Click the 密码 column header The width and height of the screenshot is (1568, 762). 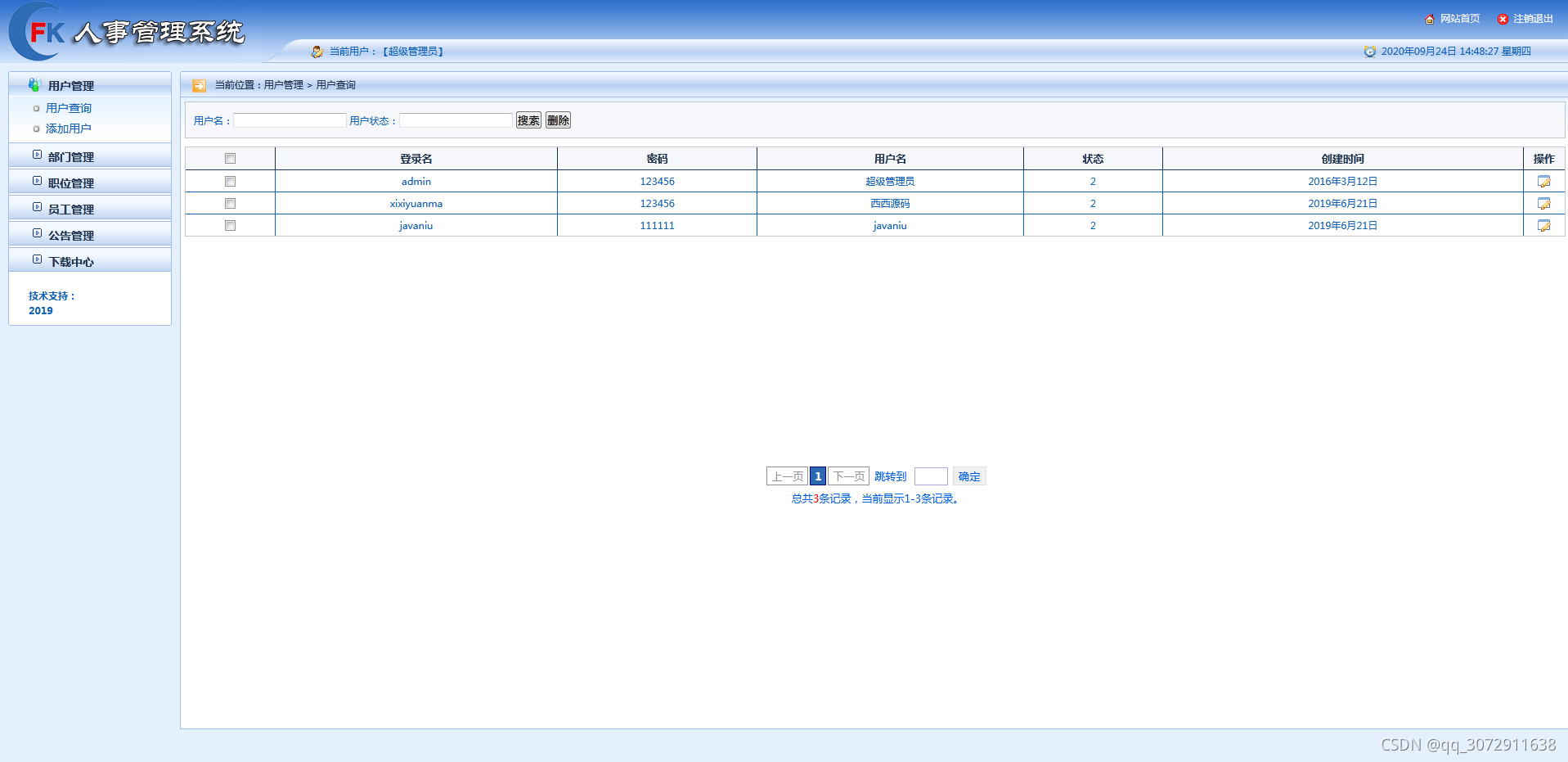pyautogui.click(x=657, y=159)
